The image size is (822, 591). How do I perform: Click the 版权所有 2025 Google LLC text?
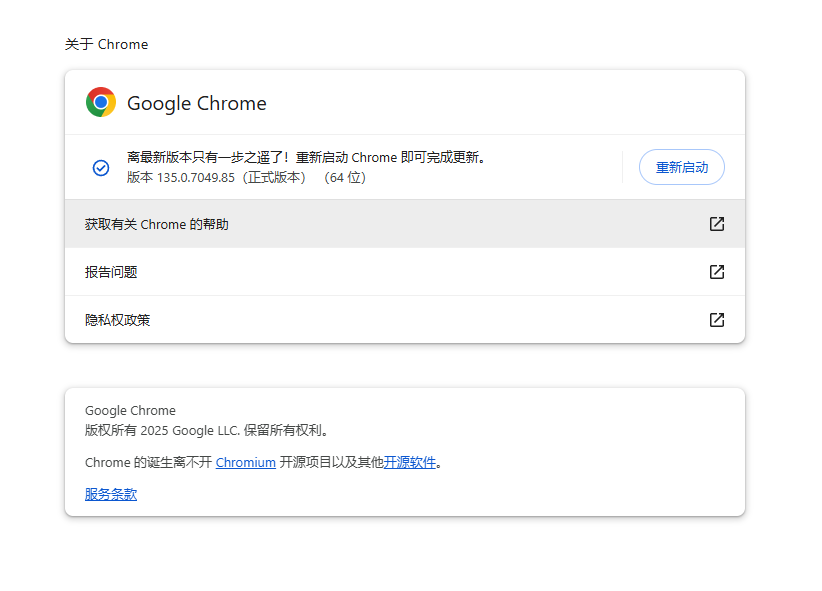tap(207, 431)
